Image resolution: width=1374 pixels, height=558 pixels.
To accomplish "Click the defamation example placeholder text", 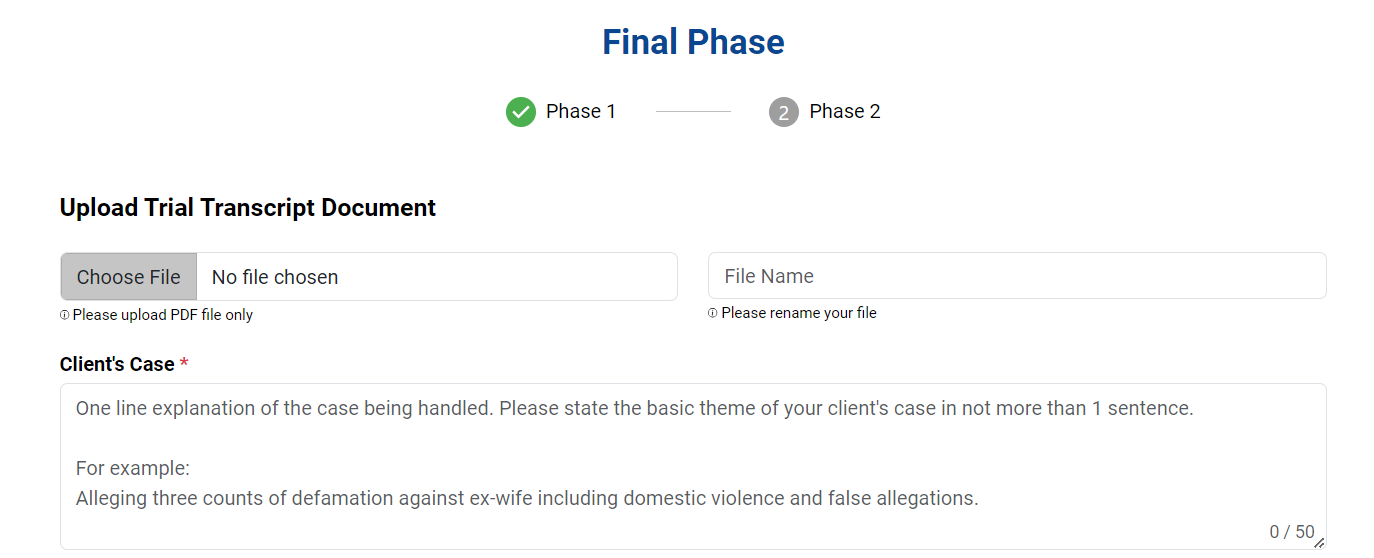I will tap(527, 498).
